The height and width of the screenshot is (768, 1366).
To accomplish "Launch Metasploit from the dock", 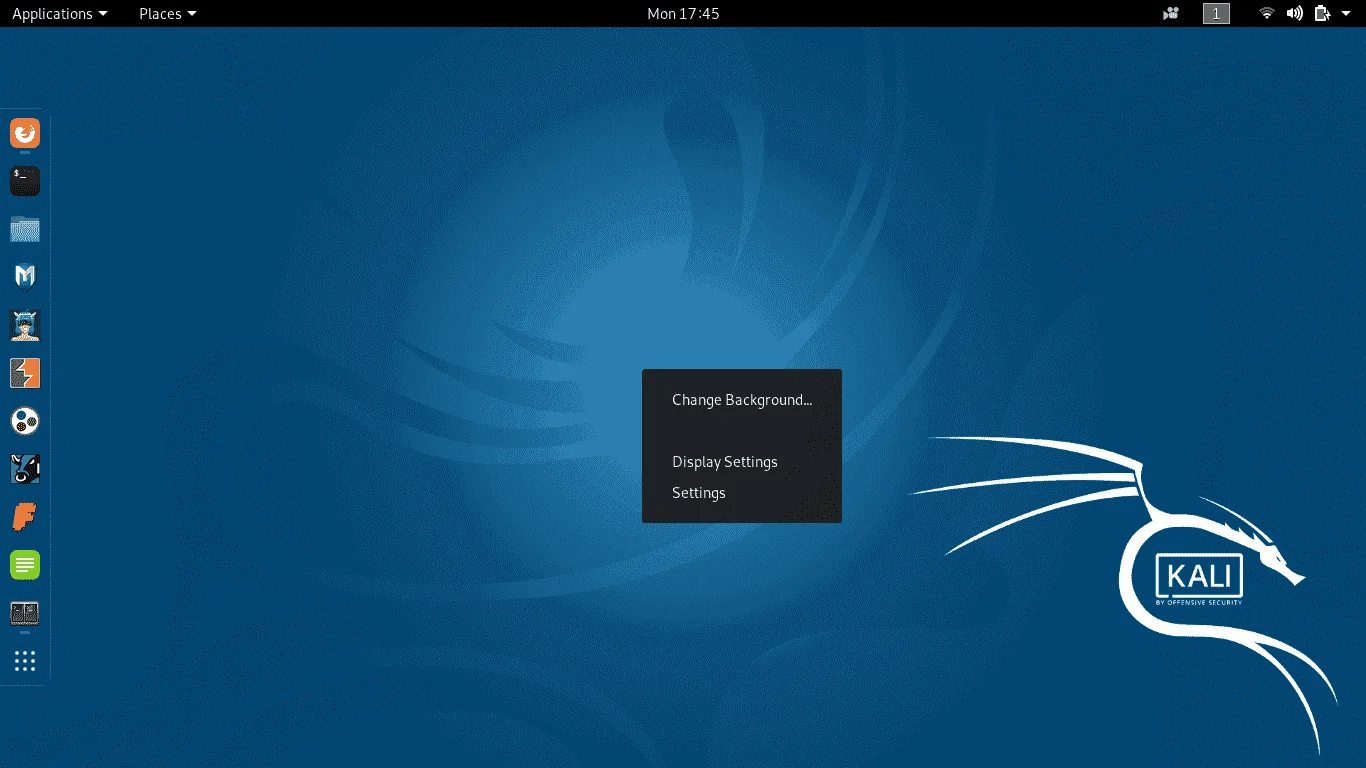I will coord(25,277).
